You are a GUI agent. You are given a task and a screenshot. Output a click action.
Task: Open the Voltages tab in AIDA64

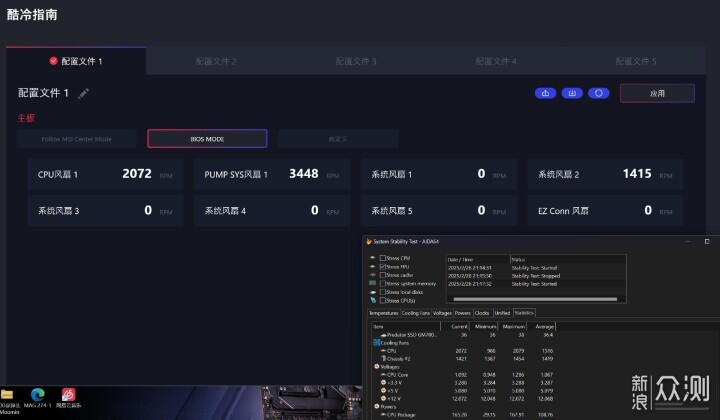click(x=442, y=313)
